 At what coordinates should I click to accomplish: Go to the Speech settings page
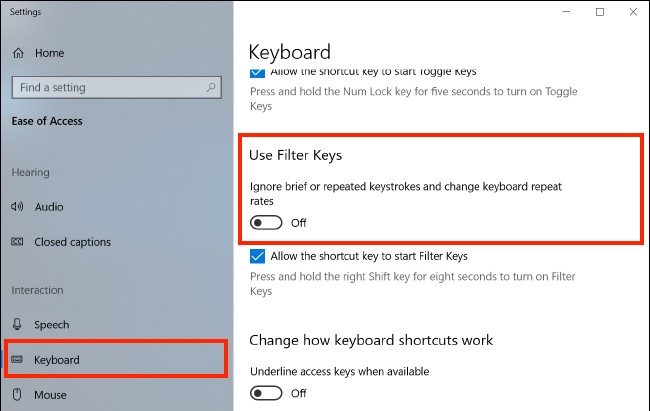click(x=51, y=325)
